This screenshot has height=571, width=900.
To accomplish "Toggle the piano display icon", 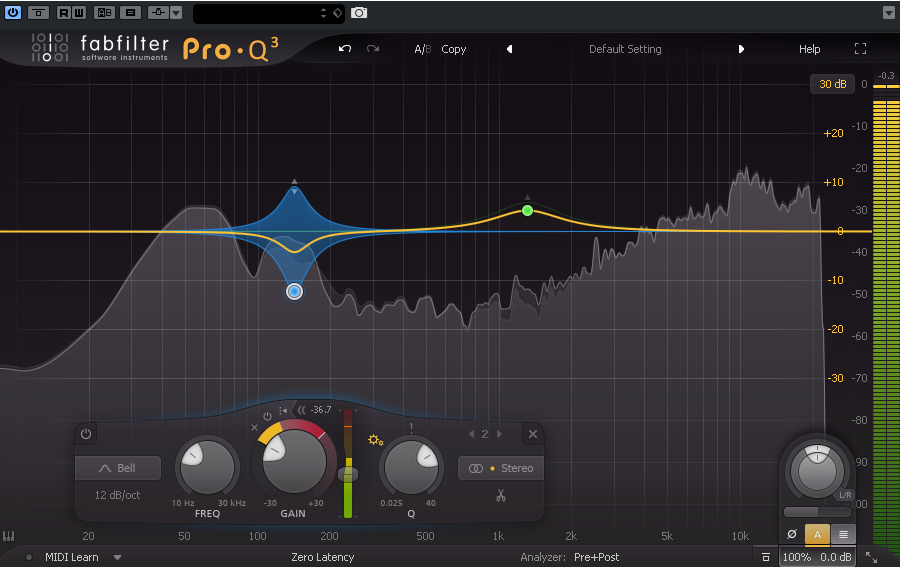I will pyautogui.click(x=8, y=536).
